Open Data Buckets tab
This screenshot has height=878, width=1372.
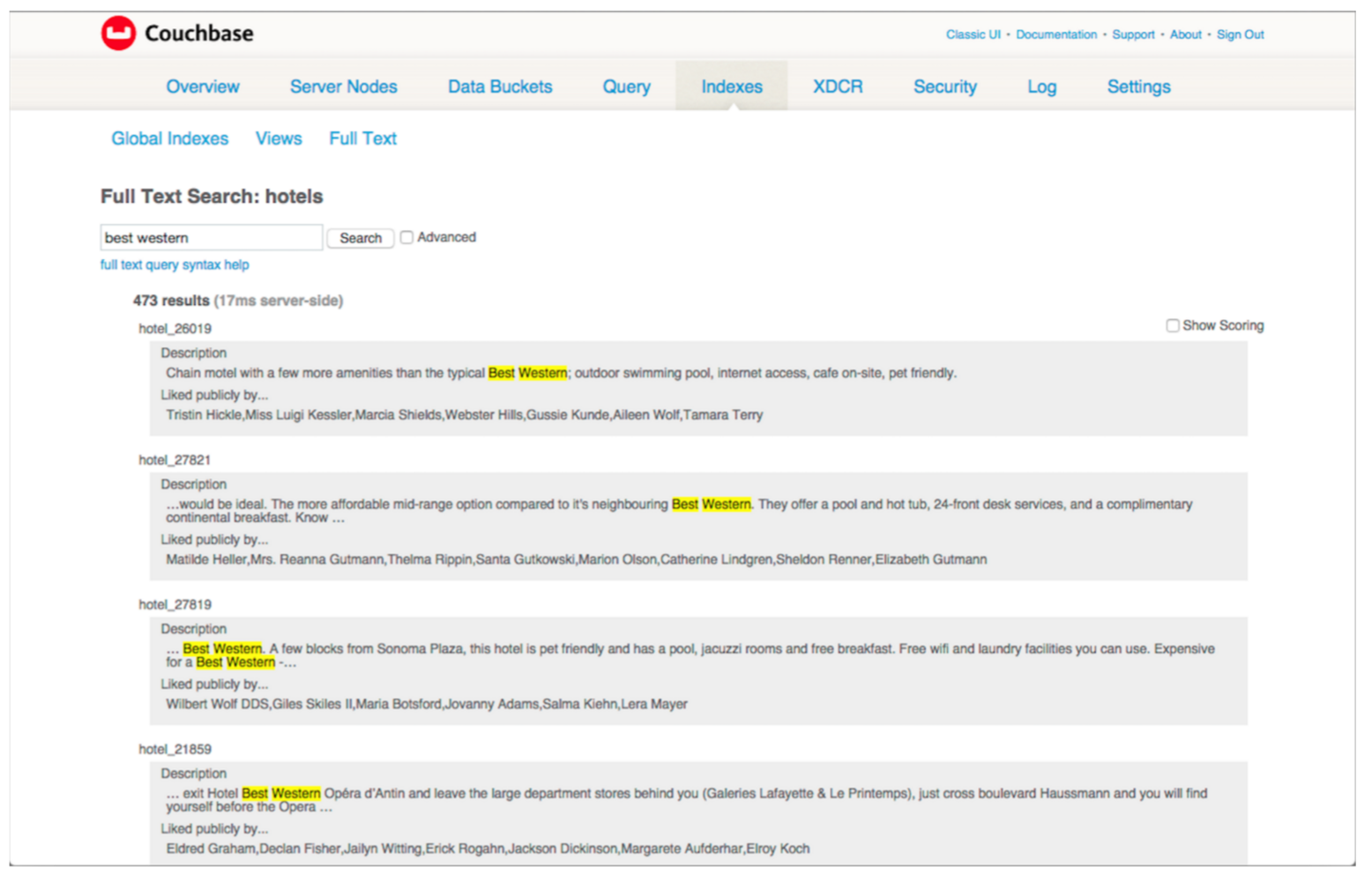pyautogui.click(x=500, y=86)
